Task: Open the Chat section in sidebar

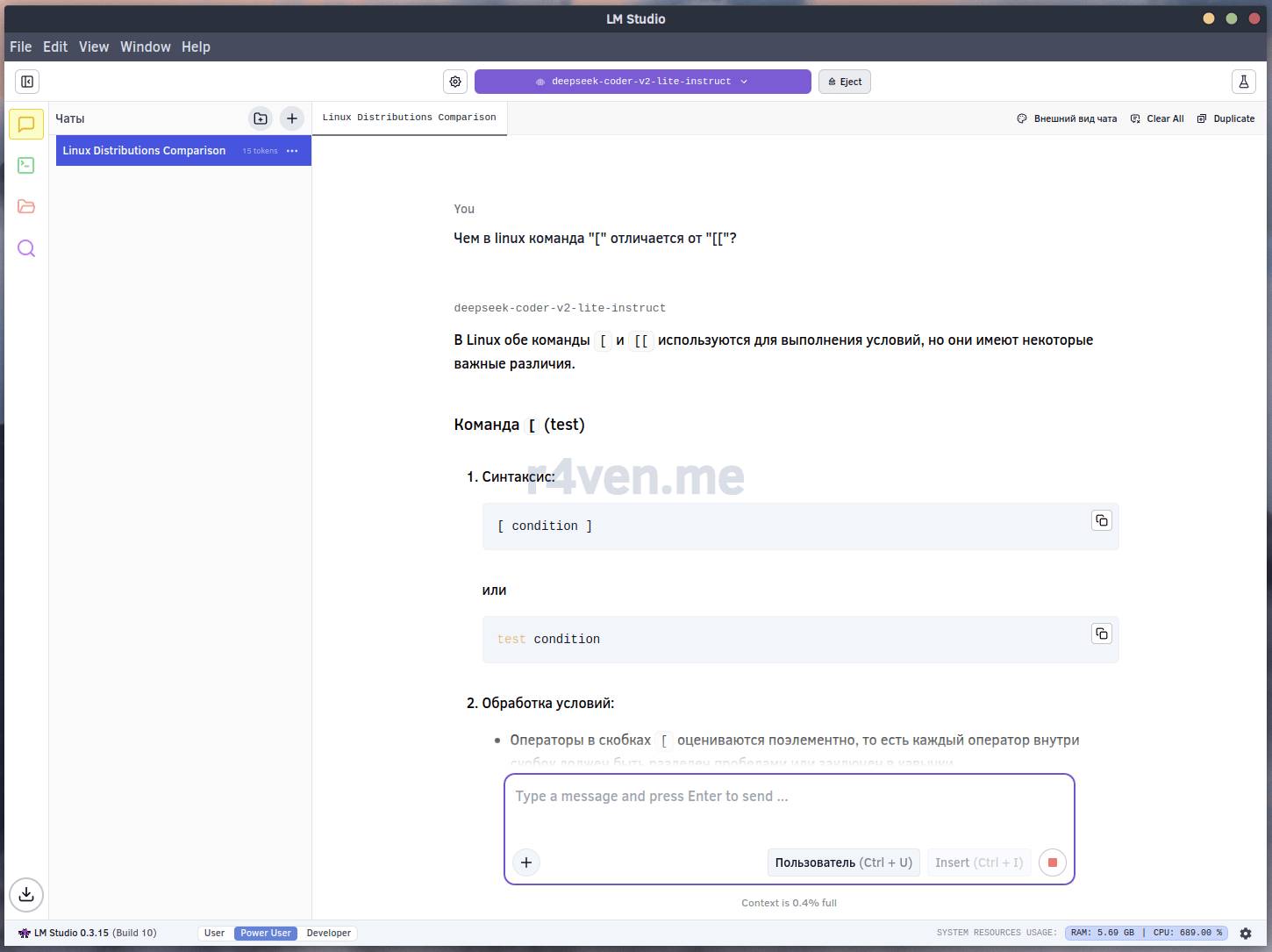Action: pos(26,125)
